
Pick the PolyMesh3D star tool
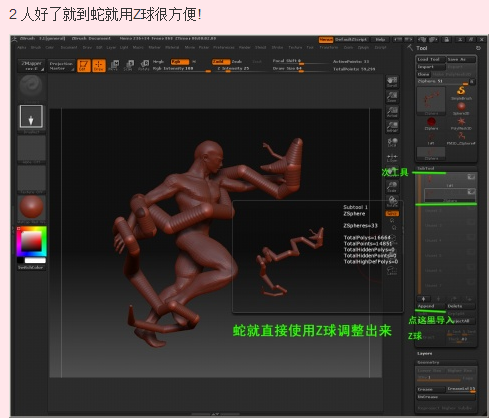[461, 123]
